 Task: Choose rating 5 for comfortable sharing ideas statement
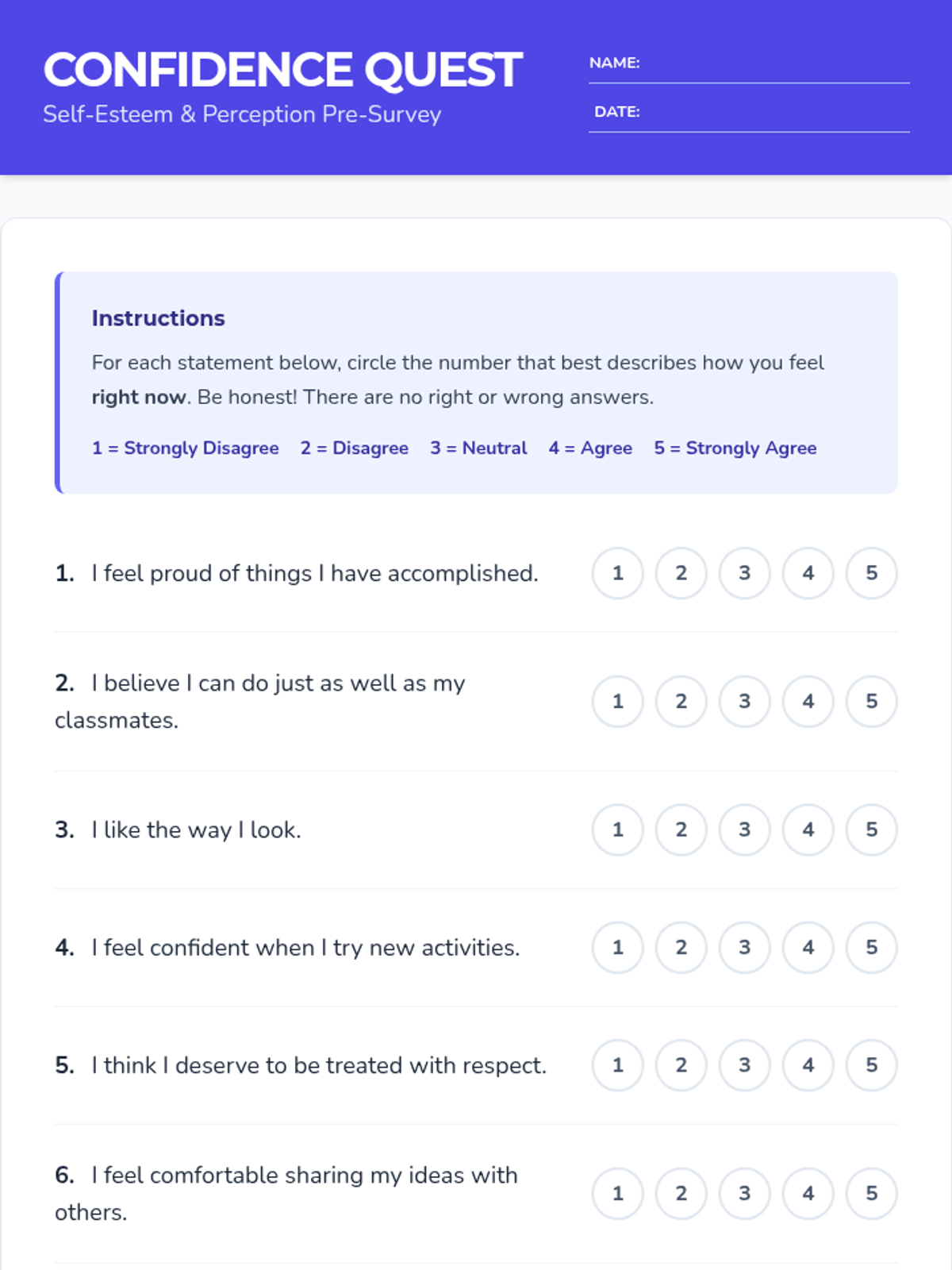[871, 1194]
